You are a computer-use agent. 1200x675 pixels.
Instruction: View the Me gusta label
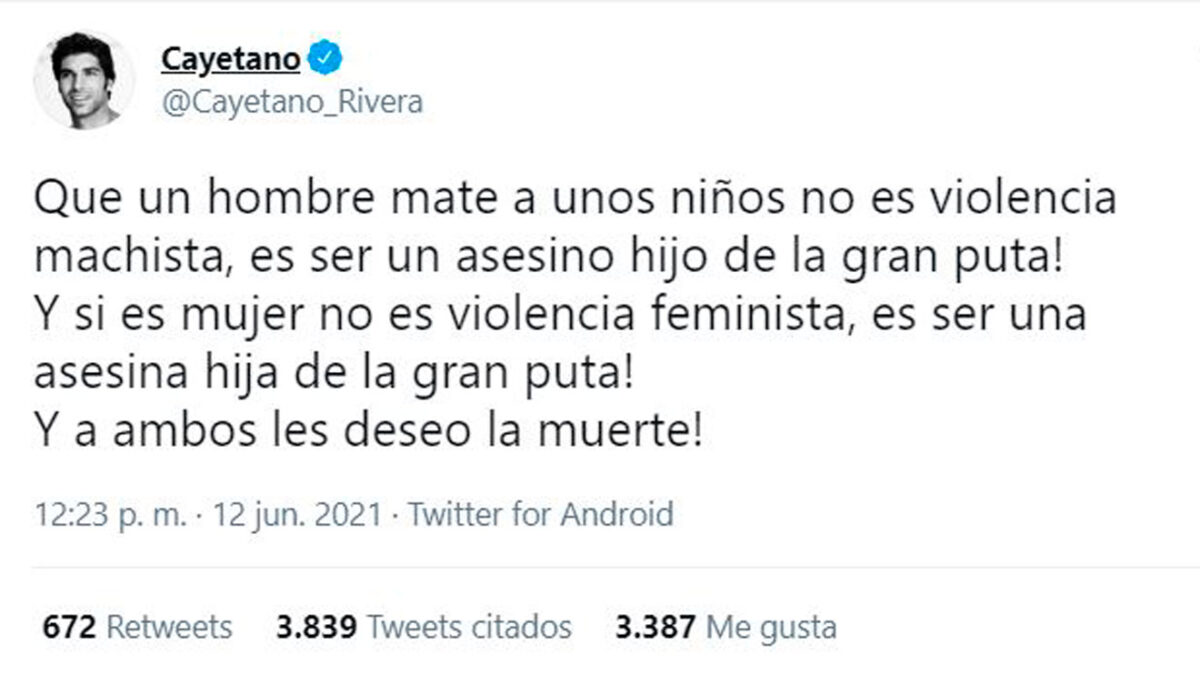[771, 627]
